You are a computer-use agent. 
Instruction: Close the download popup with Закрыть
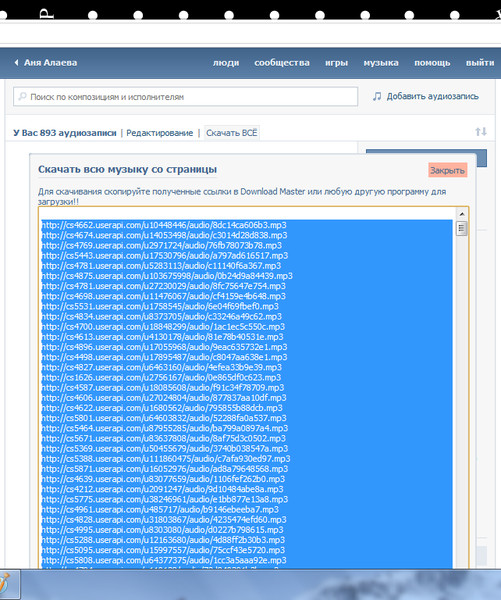[x=447, y=170]
